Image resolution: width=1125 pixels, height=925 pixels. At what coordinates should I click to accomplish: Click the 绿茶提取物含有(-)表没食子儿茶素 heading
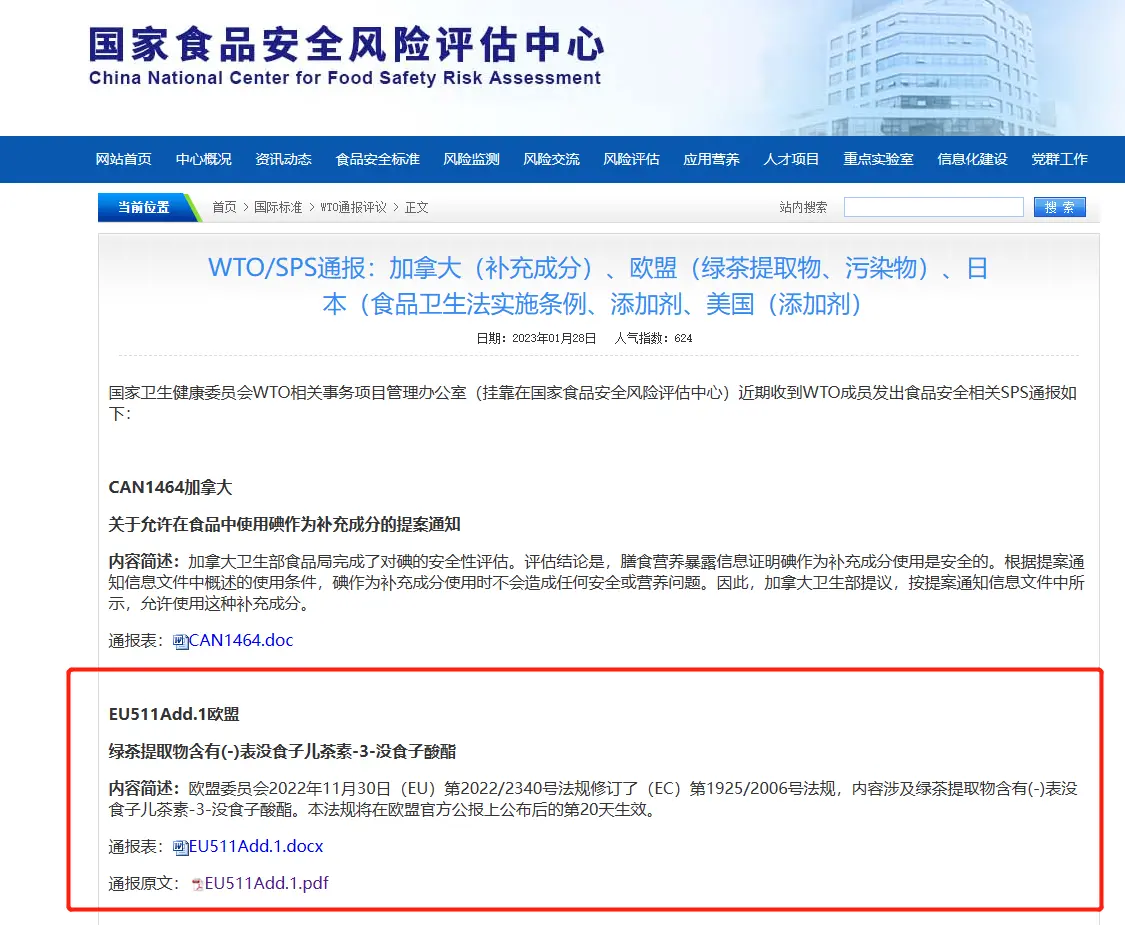click(282, 751)
